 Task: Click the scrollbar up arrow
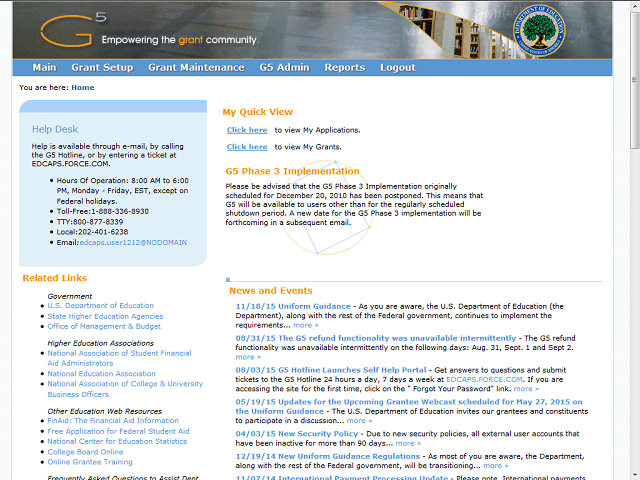point(633,6)
